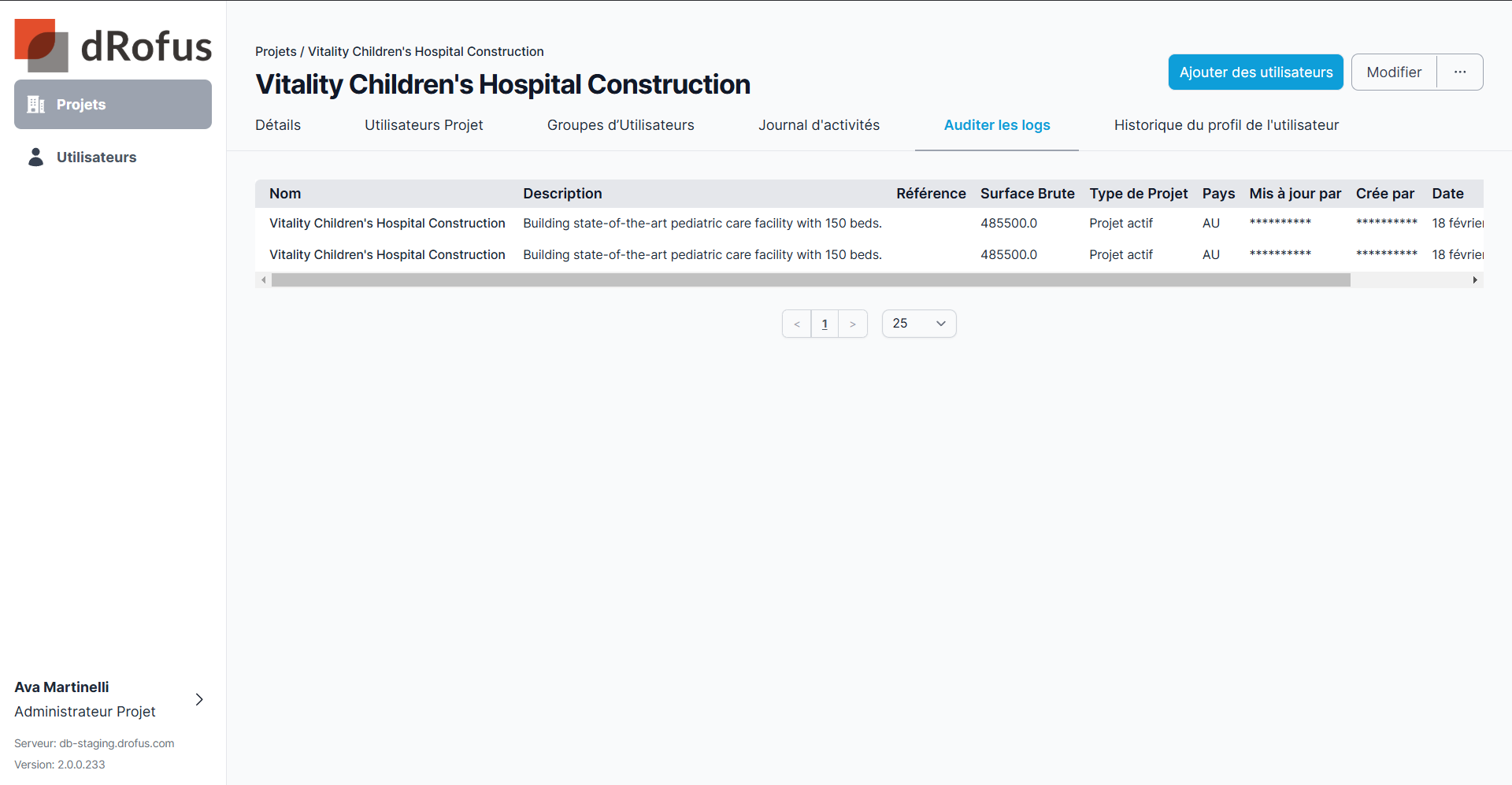
Task: Click the Utilisateurs person icon
Action: click(35, 157)
